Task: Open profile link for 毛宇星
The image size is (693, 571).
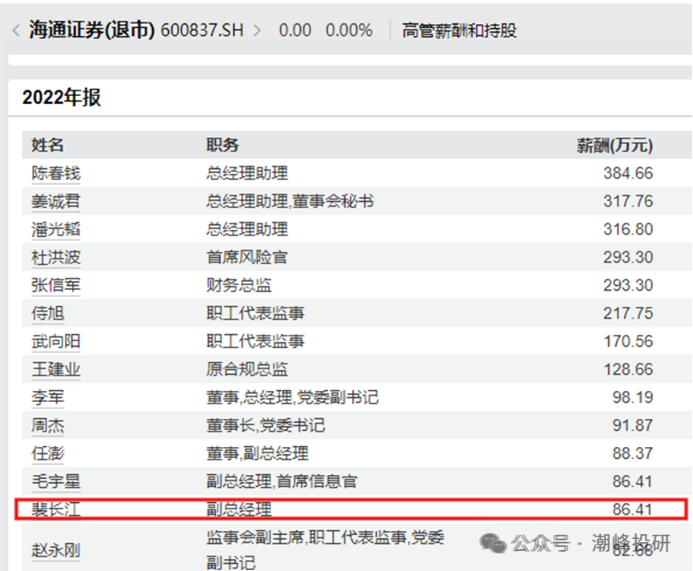Action: pyautogui.click(x=56, y=482)
